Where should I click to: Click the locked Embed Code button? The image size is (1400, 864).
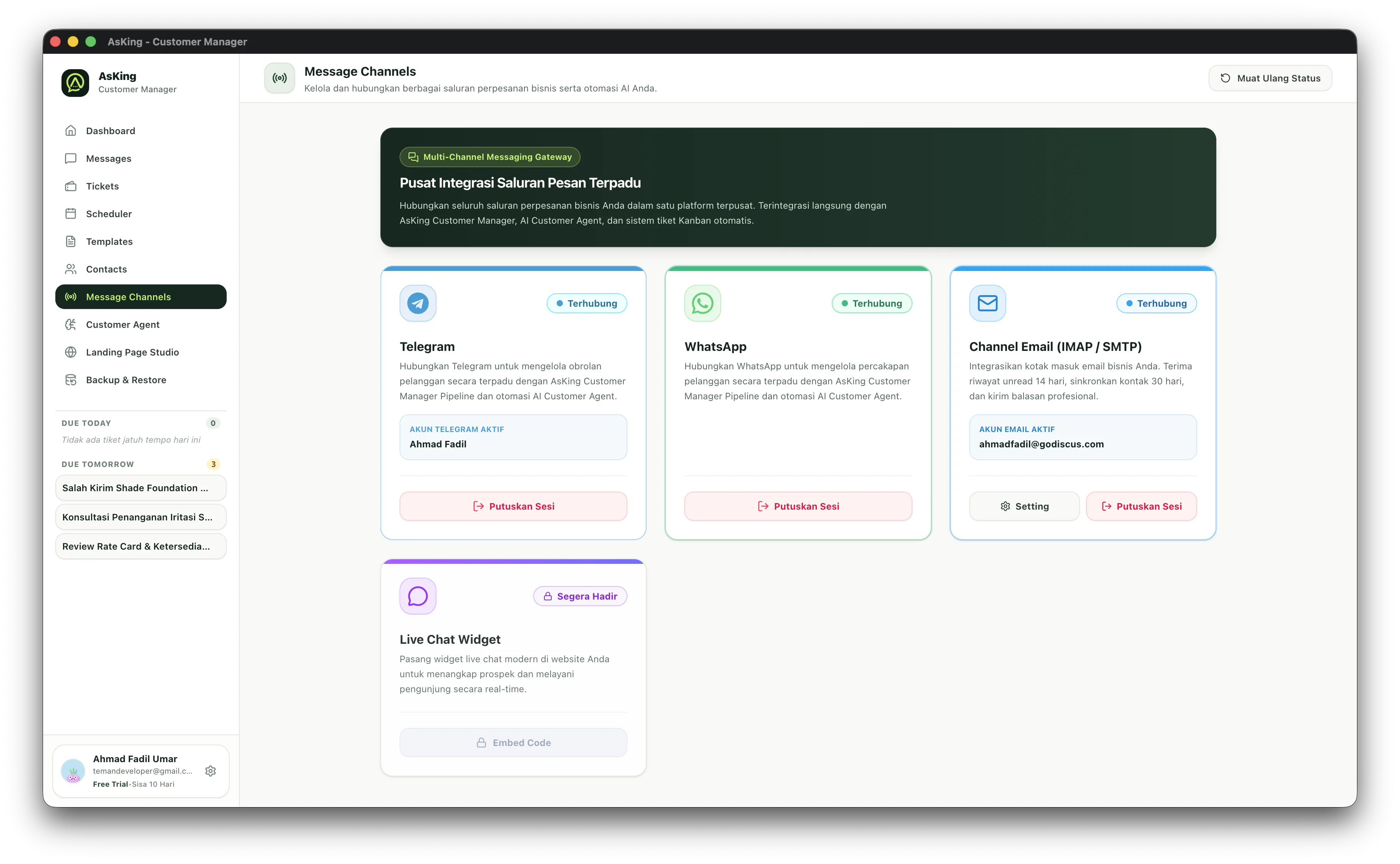click(x=513, y=742)
